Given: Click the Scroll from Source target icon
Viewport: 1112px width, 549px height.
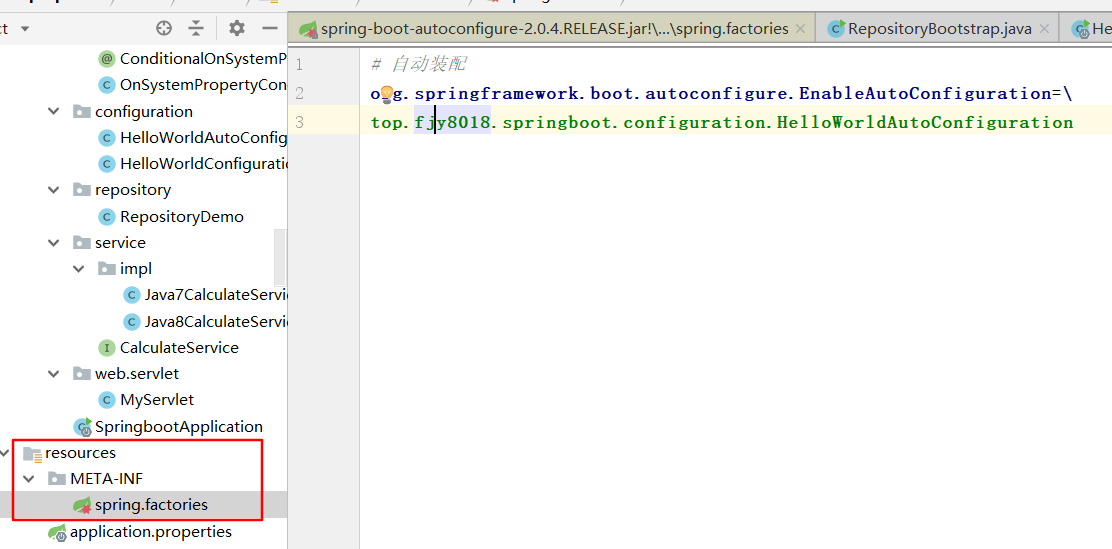Looking at the screenshot, I should pos(164,28).
